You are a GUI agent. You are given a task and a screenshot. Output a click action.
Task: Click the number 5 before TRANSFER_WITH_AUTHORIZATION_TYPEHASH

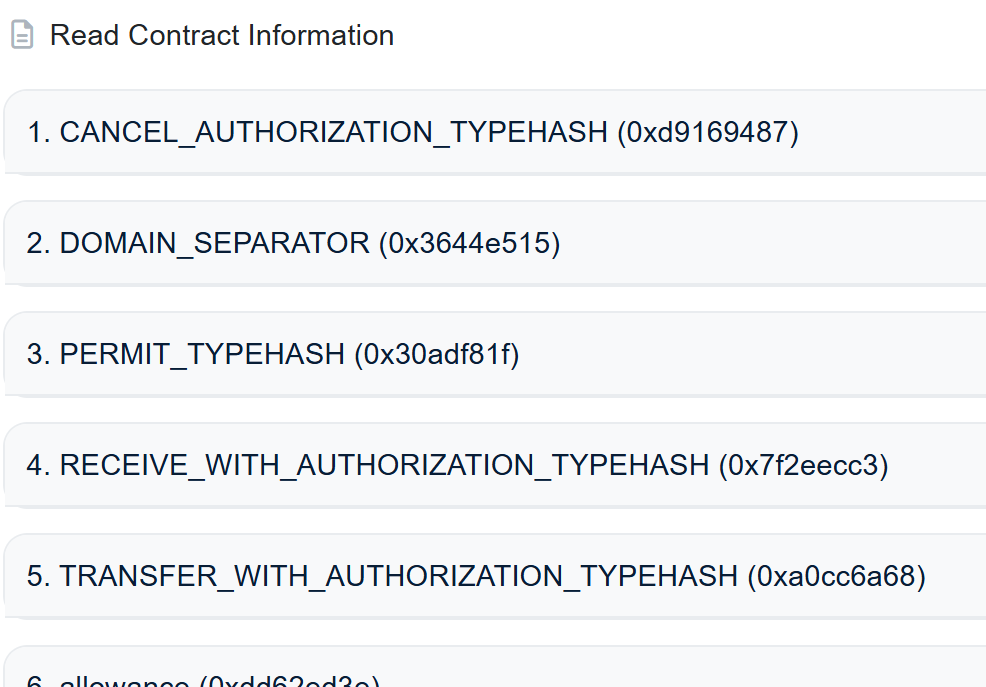pos(37,576)
